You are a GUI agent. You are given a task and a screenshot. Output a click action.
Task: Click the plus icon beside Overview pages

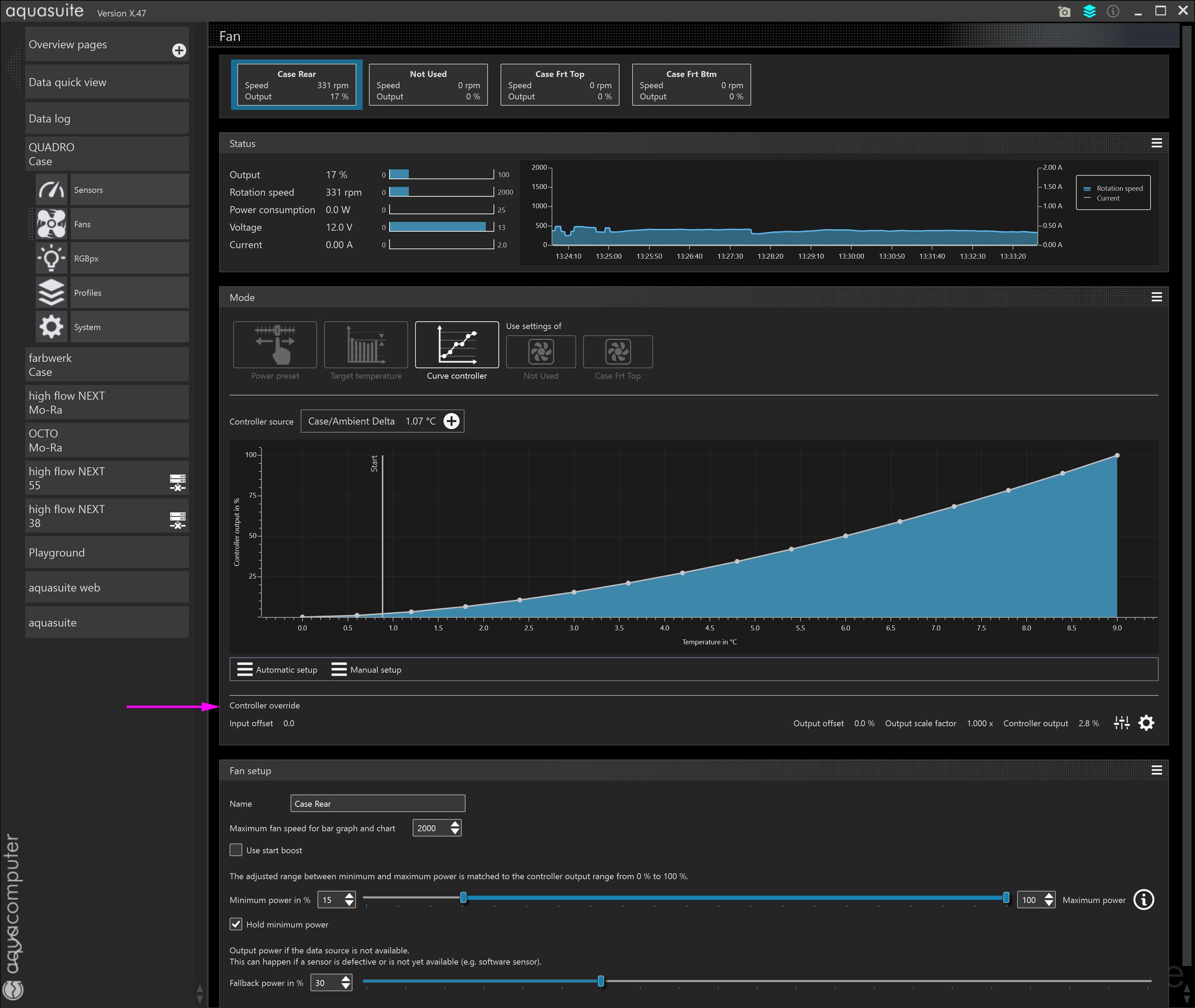[179, 50]
